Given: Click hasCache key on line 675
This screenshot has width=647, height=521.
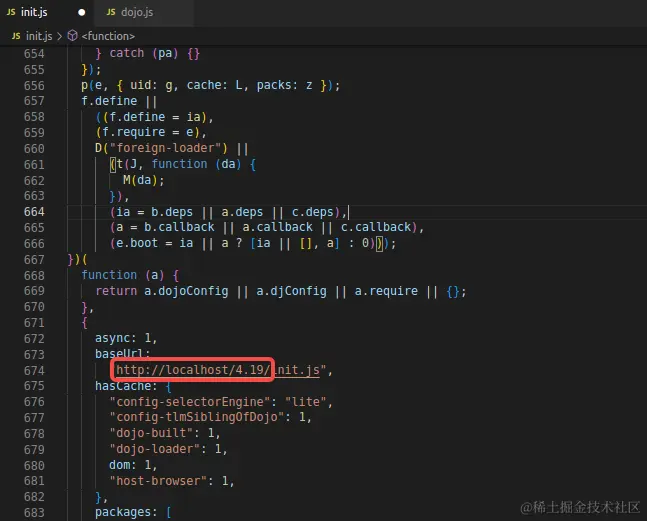Looking at the screenshot, I should [123, 386].
